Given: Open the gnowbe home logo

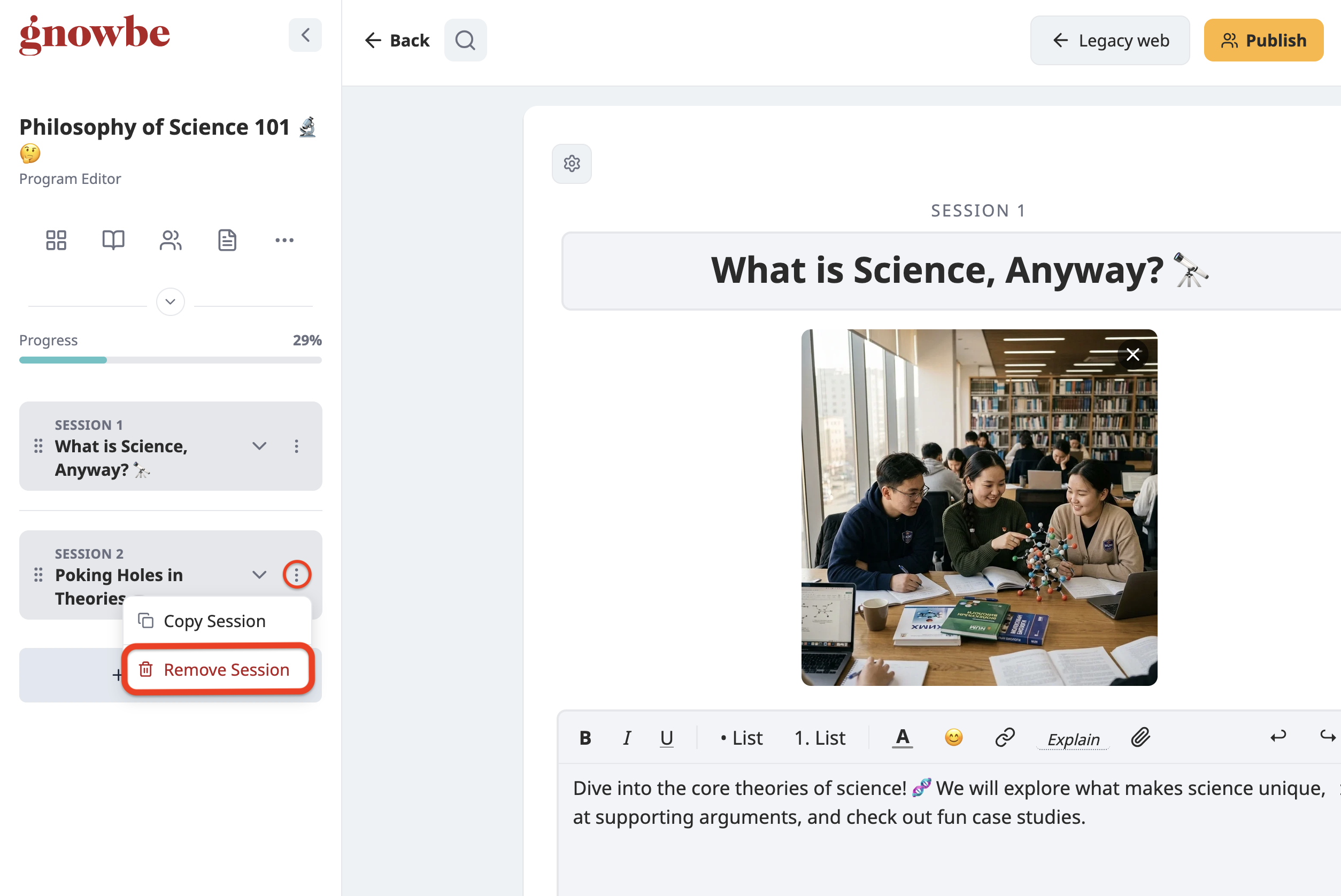Looking at the screenshot, I should click(x=94, y=34).
